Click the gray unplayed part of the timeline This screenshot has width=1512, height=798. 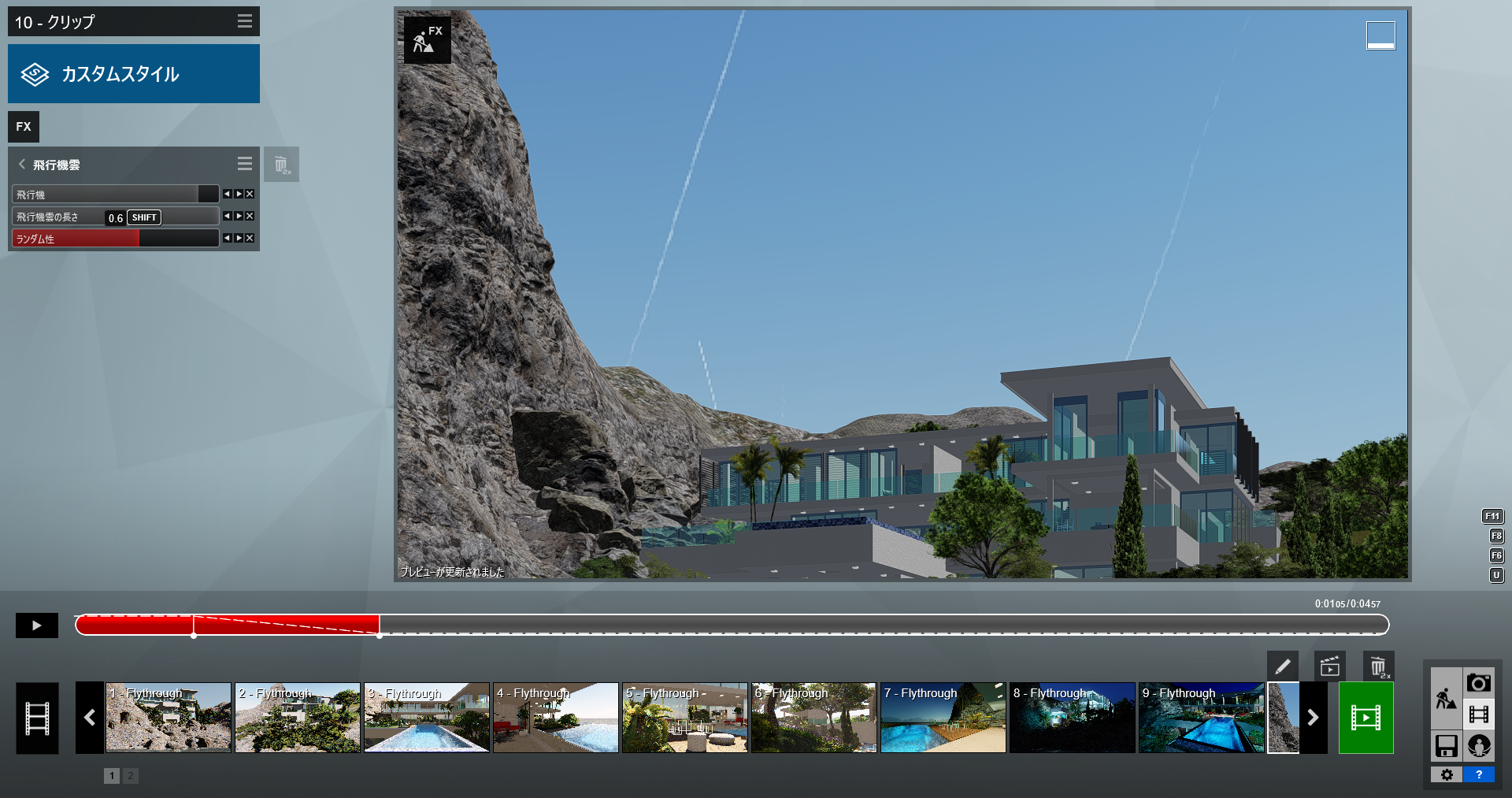click(x=884, y=625)
